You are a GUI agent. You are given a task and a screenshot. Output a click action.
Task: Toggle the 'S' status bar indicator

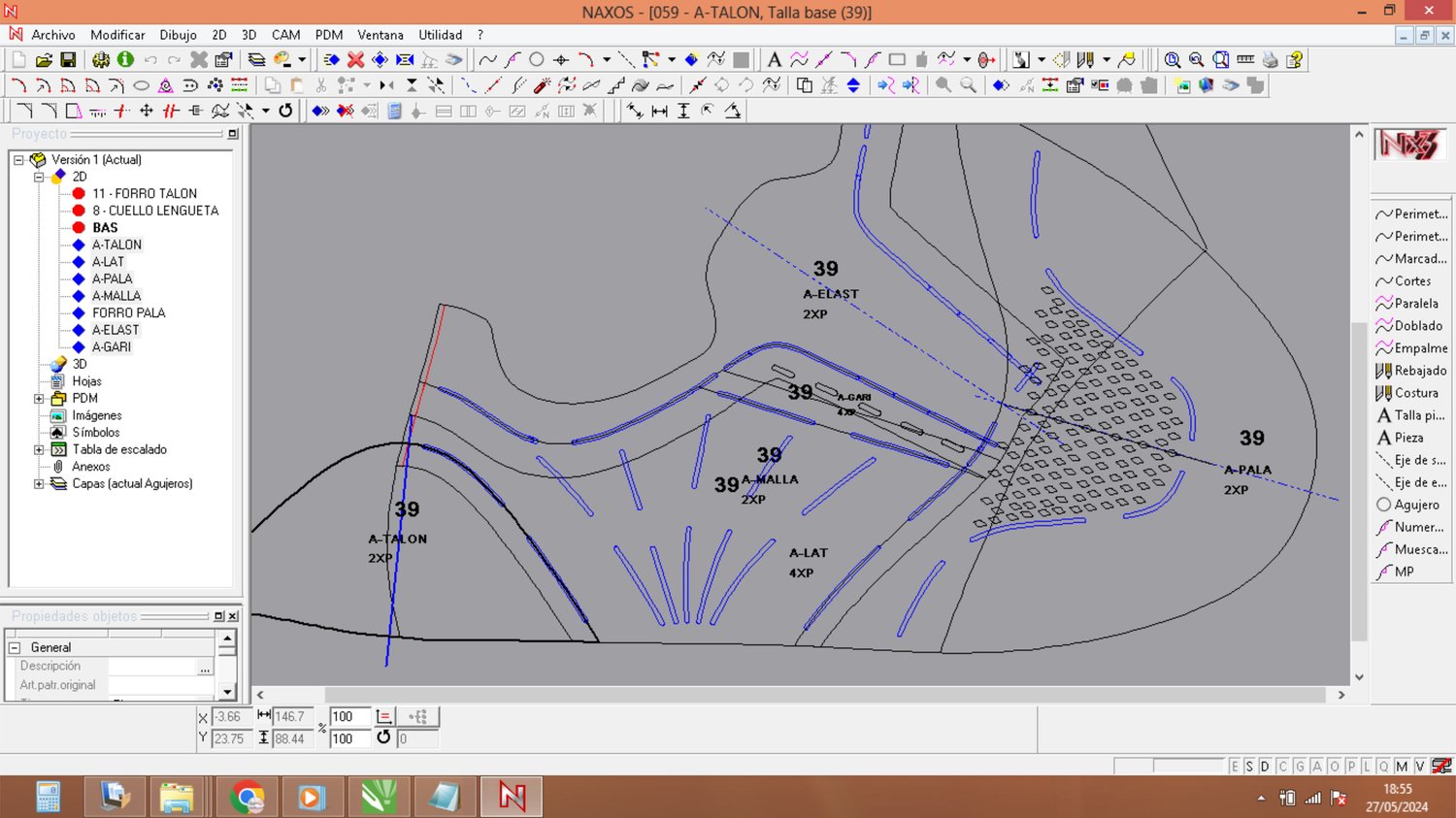tap(1249, 767)
